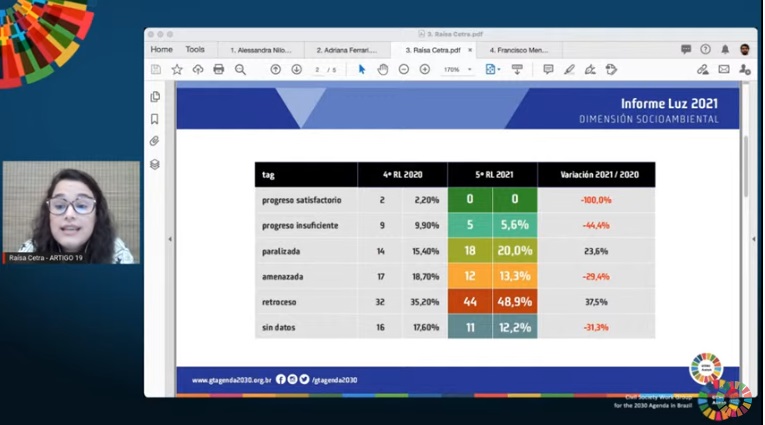Open the fill and sign pen tool
Viewport: 765px width, 425px height.
pyautogui.click(x=590, y=69)
